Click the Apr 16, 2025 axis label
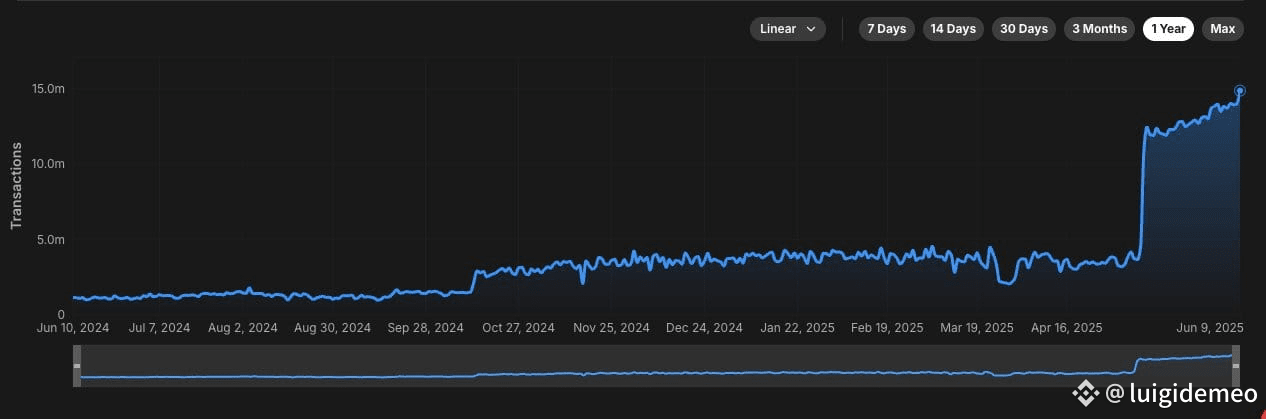This screenshot has width=1266, height=419. click(1066, 327)
